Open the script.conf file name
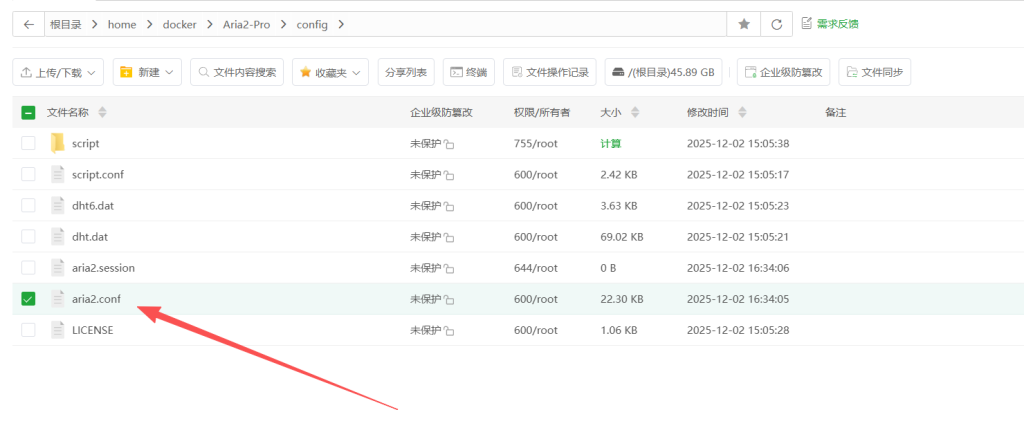 98,174
